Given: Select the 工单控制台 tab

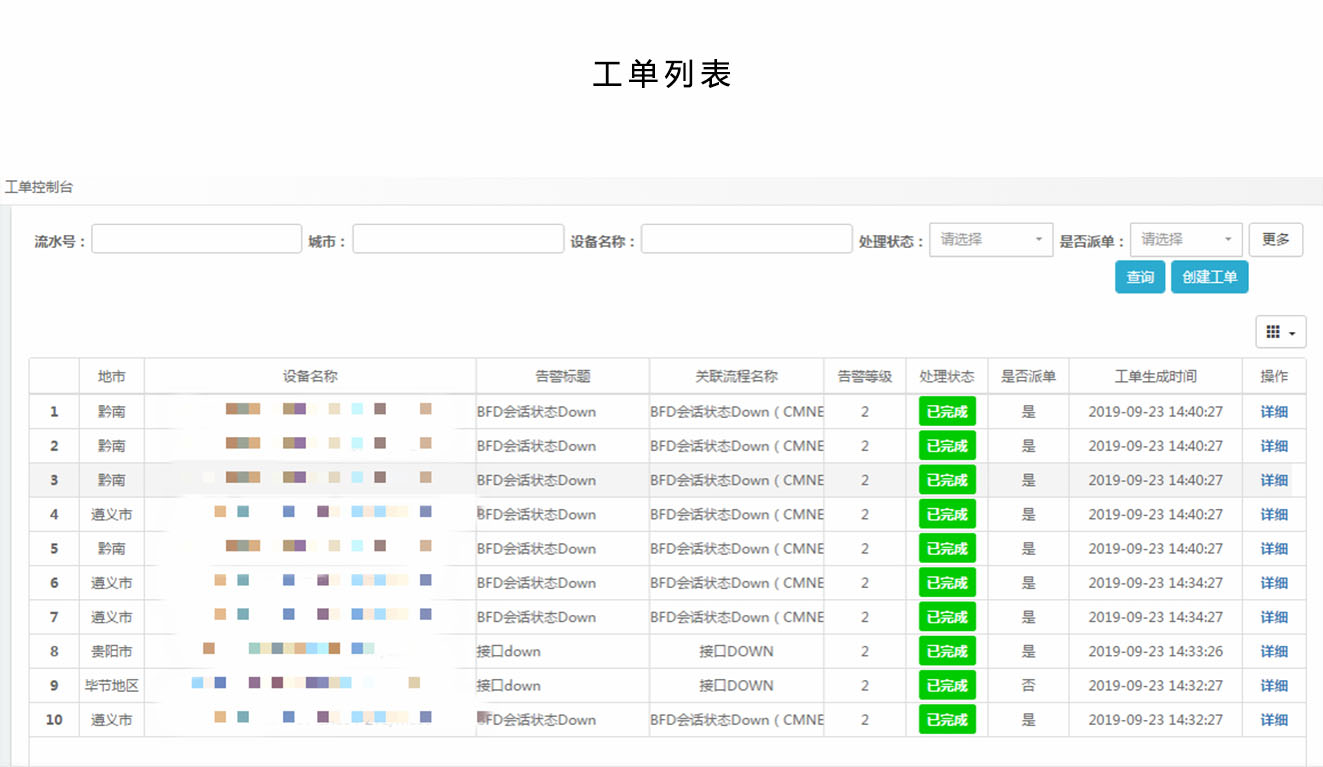Looking at the screenshot, I should click(x=39, y=187).
